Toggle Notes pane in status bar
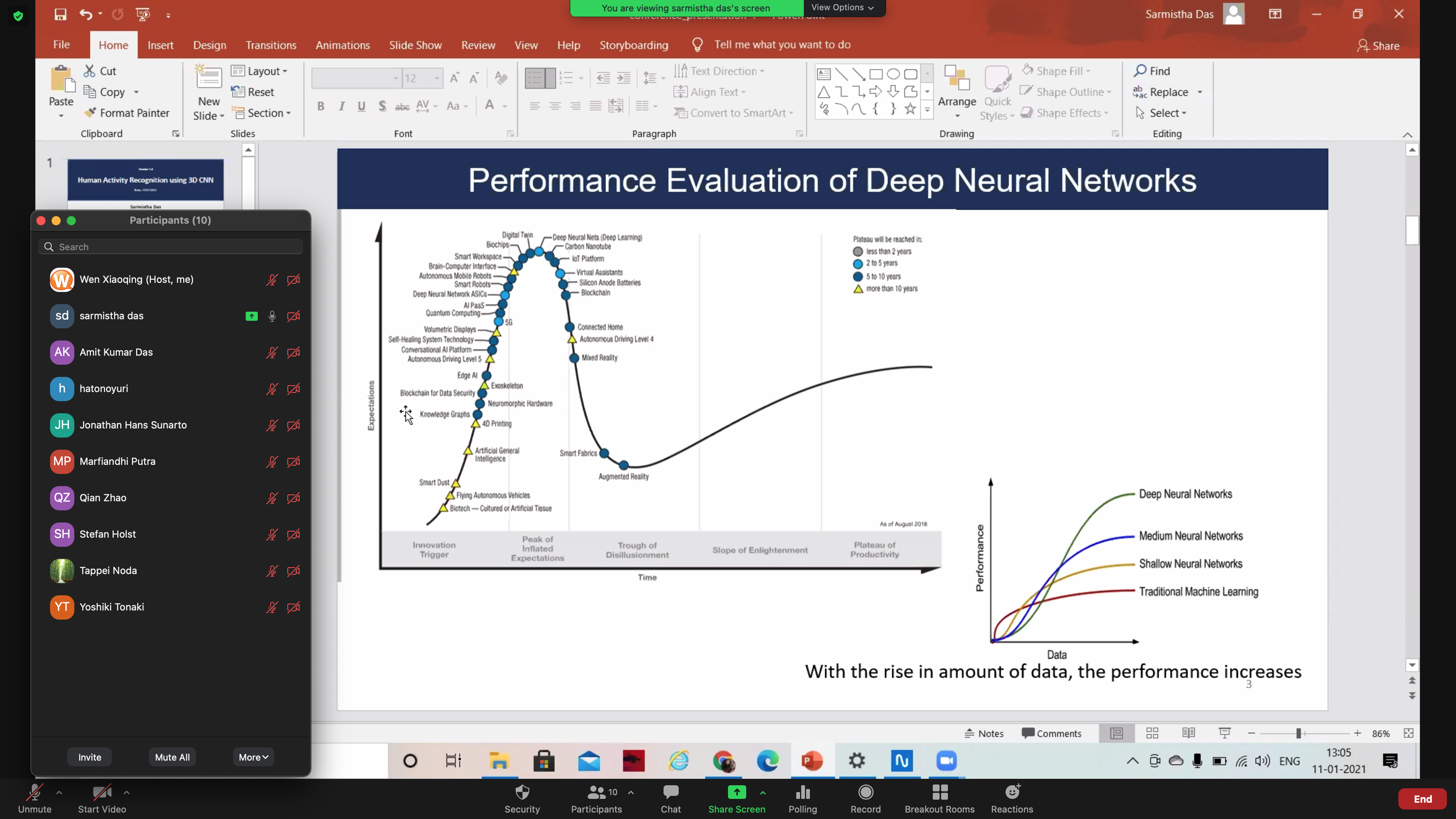 984,733
